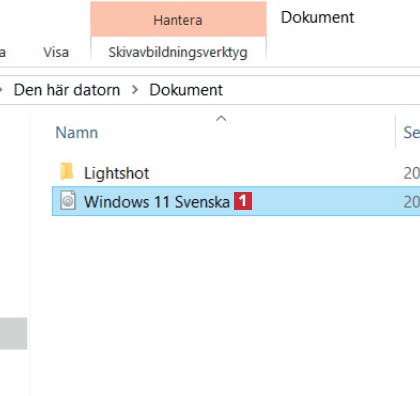Switch to the Skivavbildningsverktyg tab
420x396 pixels.
[x=178, y=52]
